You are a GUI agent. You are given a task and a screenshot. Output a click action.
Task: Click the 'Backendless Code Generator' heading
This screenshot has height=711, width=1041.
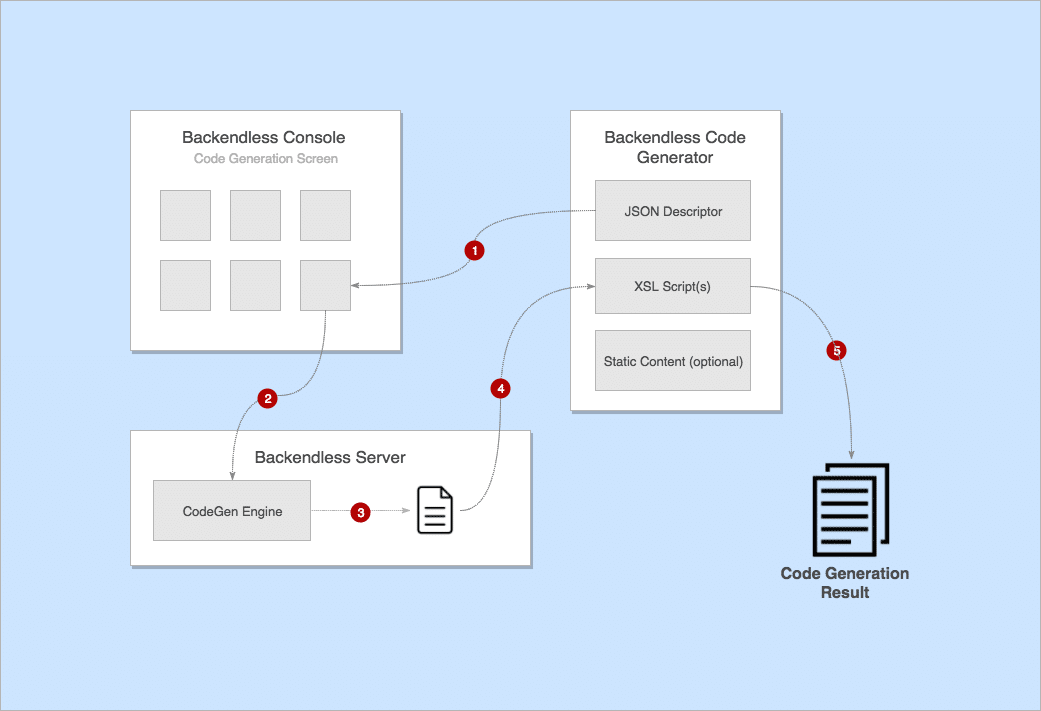pos(675,147)
